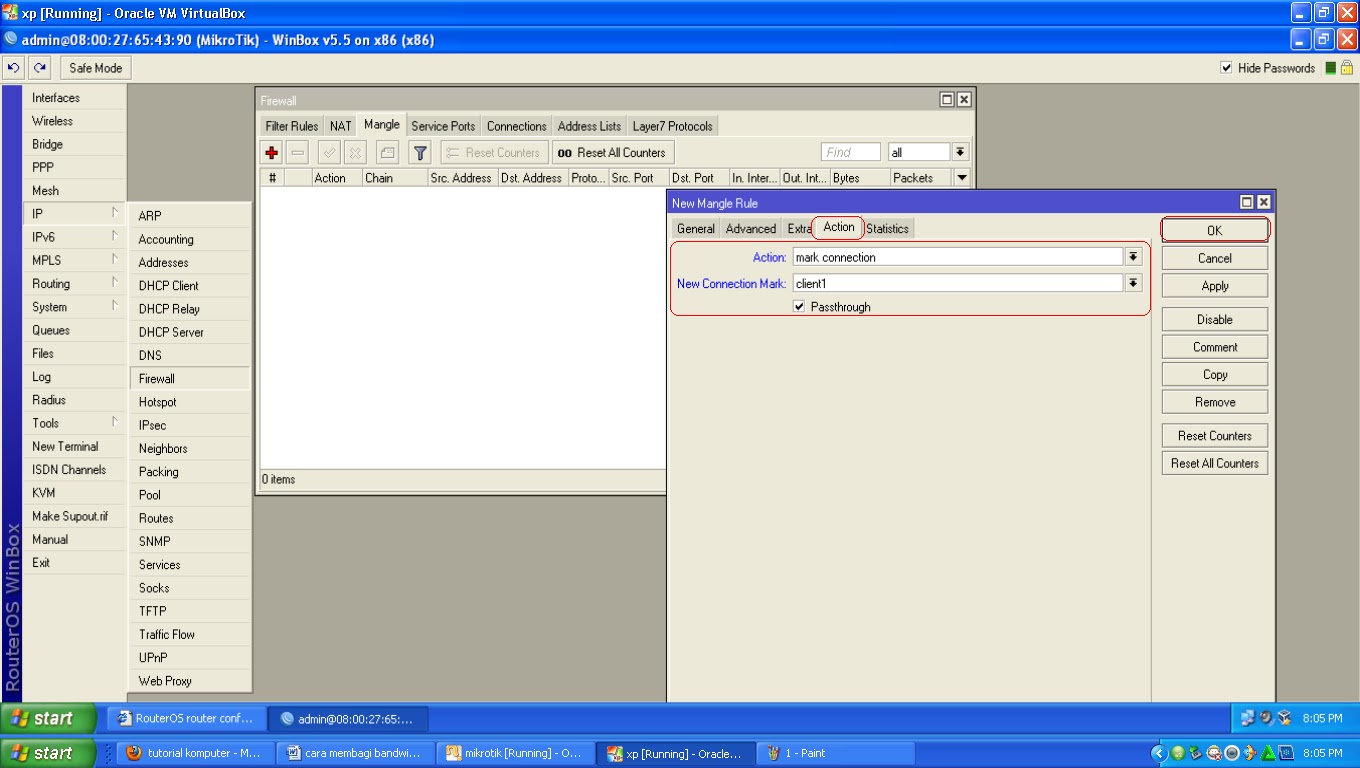Click the Safe Mode button
Viewport: 1360px width, 768px height.
pos(96,68)
